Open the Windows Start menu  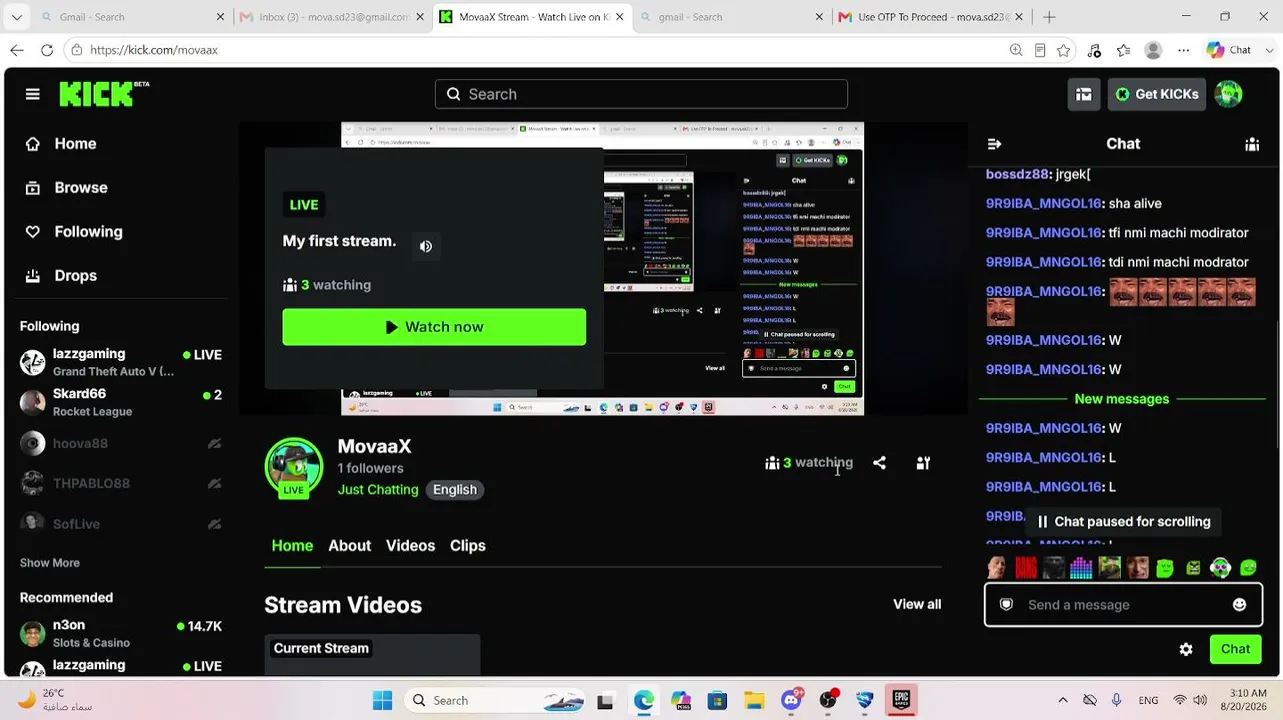pyautogui.click(x=383, y=700)
